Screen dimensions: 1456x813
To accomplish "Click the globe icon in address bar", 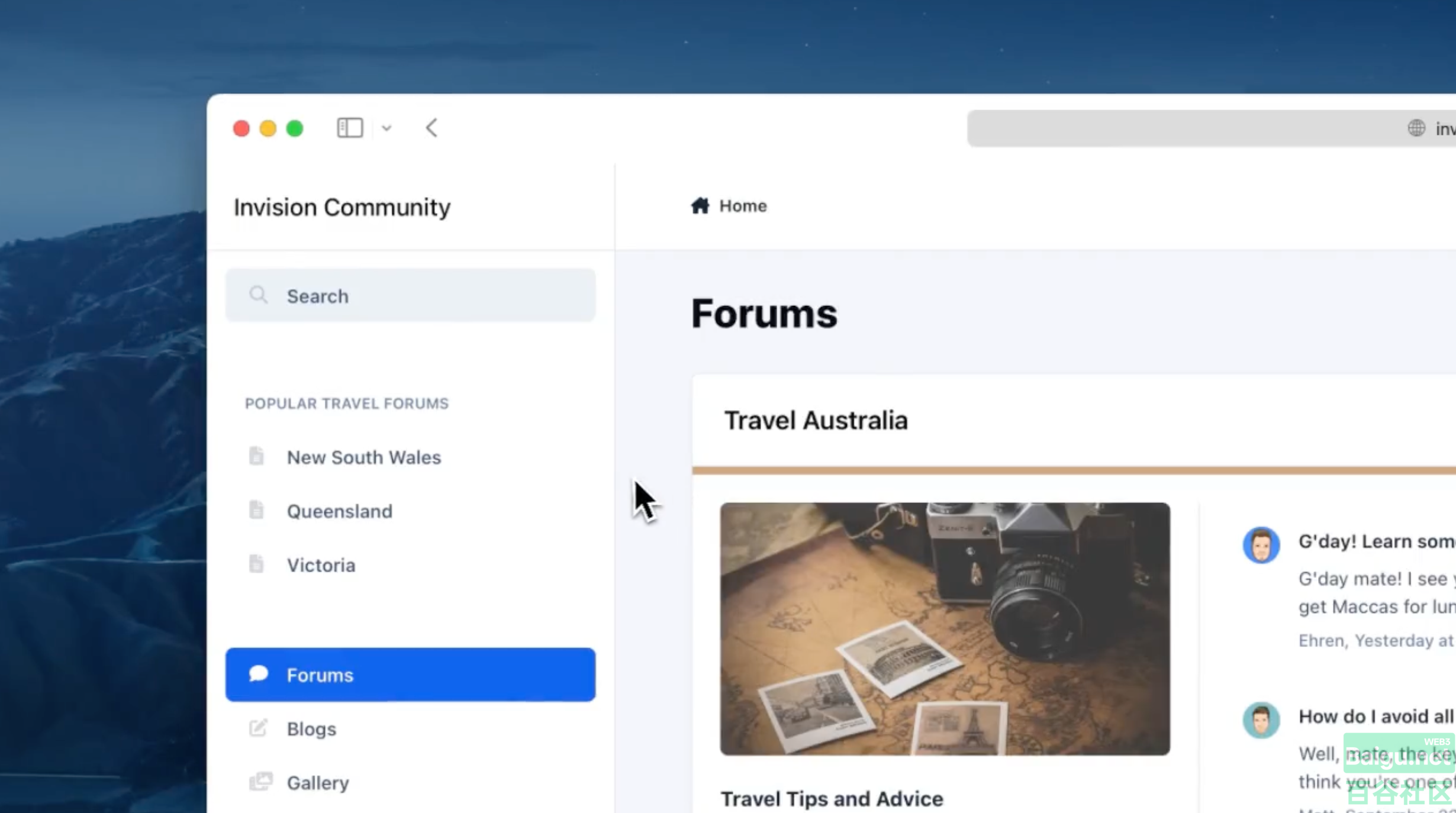I will tap(1416, 128).
